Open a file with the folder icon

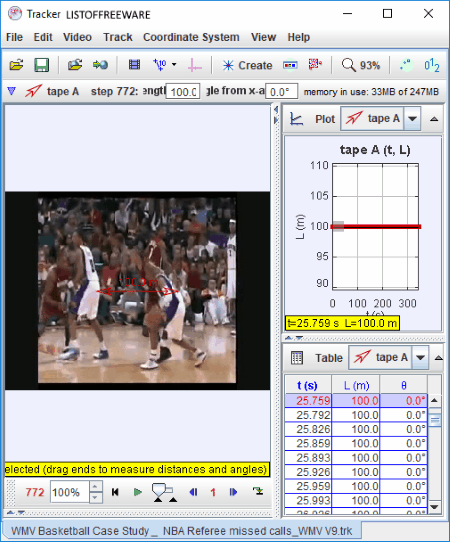point(16,65)
